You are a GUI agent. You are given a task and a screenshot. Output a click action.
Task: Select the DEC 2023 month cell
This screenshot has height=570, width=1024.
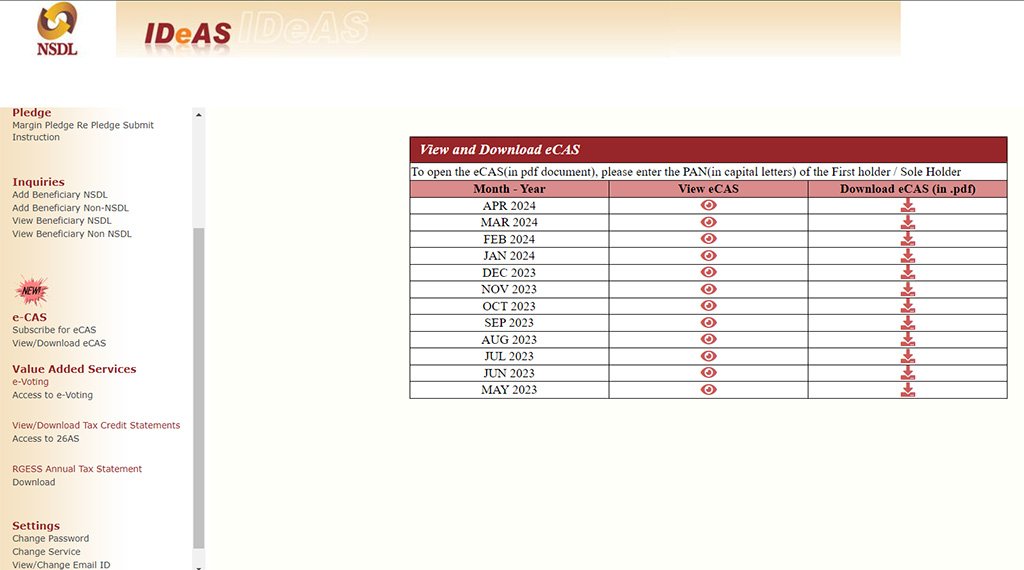click(x=509, y=272)
